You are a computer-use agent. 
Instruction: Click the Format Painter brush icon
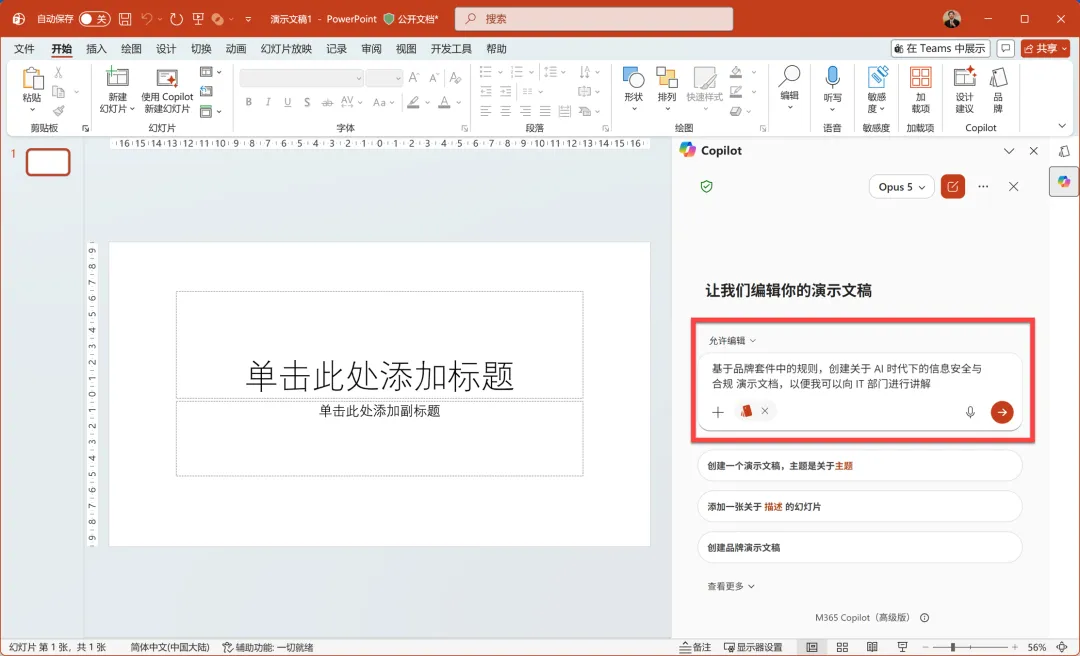(x=59, y=110)
